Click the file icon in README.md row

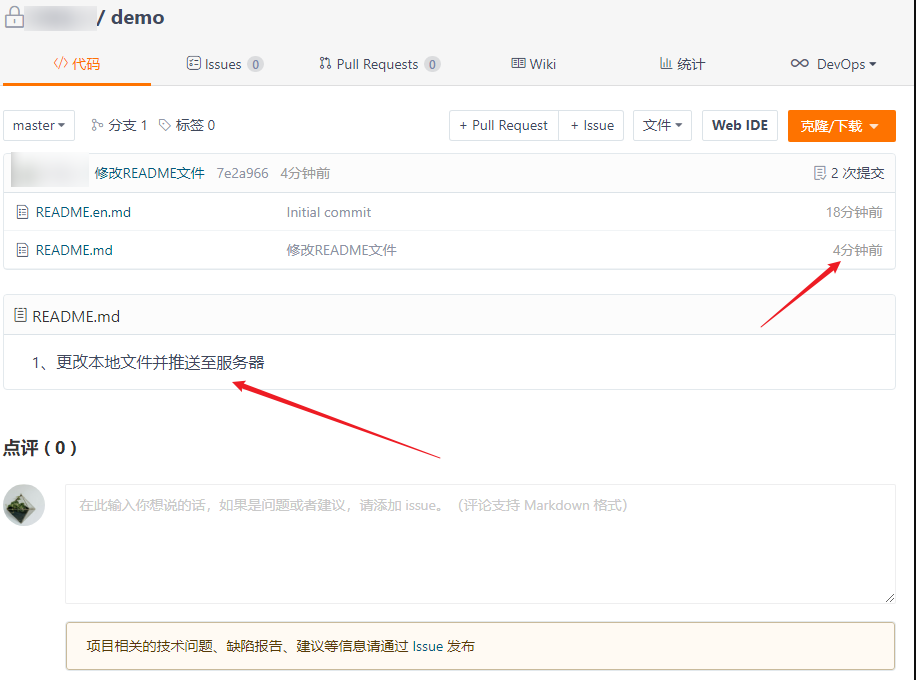click(22, 250)
